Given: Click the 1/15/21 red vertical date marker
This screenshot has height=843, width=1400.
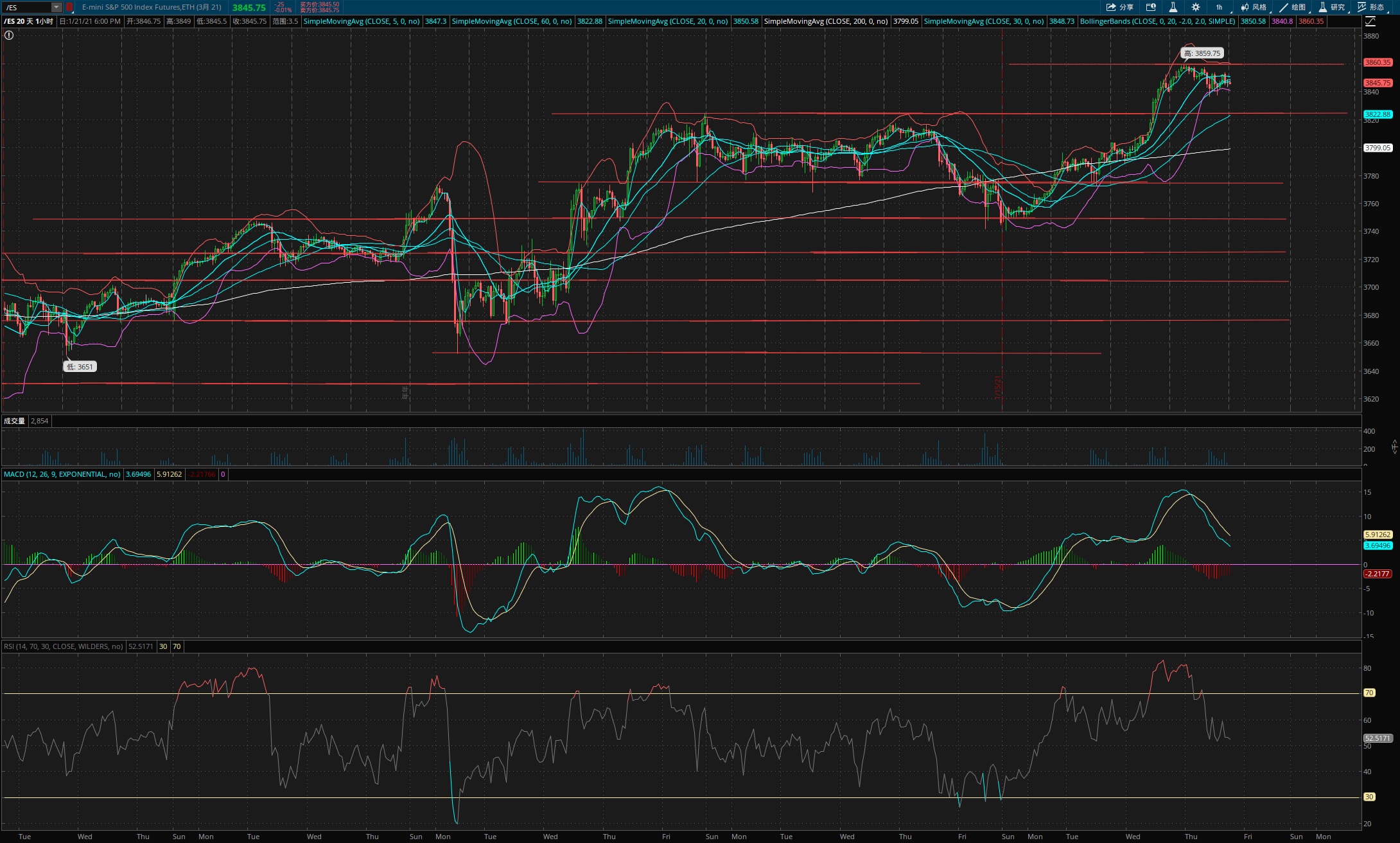Looking at the screenshot, I should tap(998, 387).
